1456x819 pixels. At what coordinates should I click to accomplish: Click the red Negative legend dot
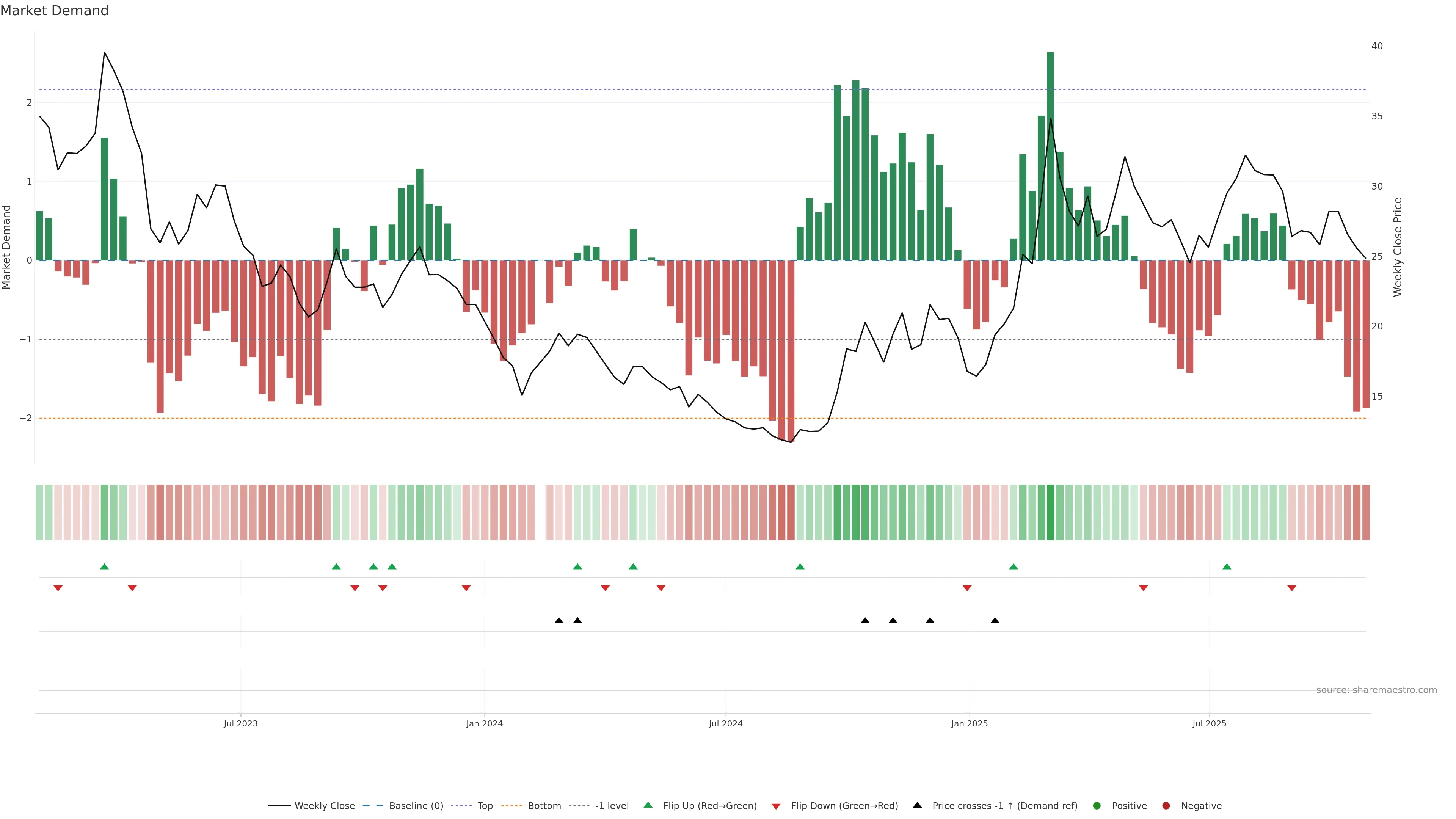coord(1166,806)
